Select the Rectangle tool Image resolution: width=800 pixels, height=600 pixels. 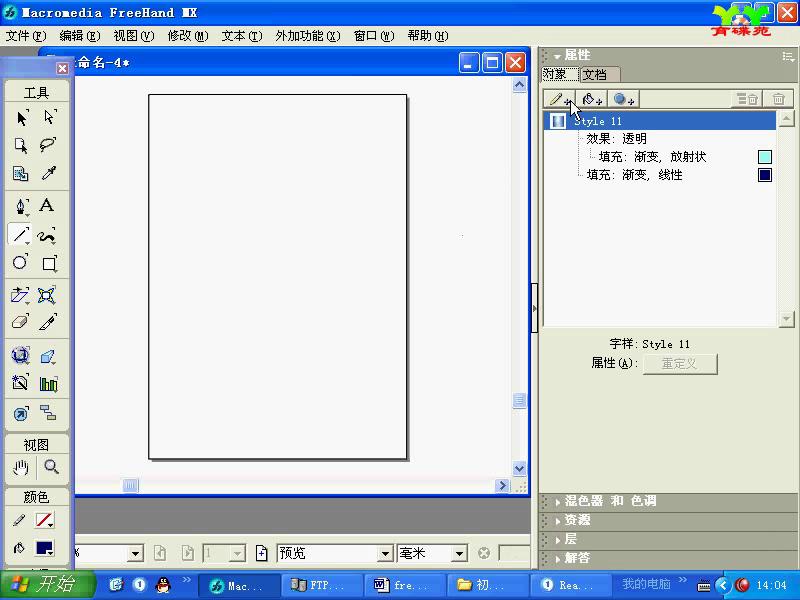coord(49,263)
